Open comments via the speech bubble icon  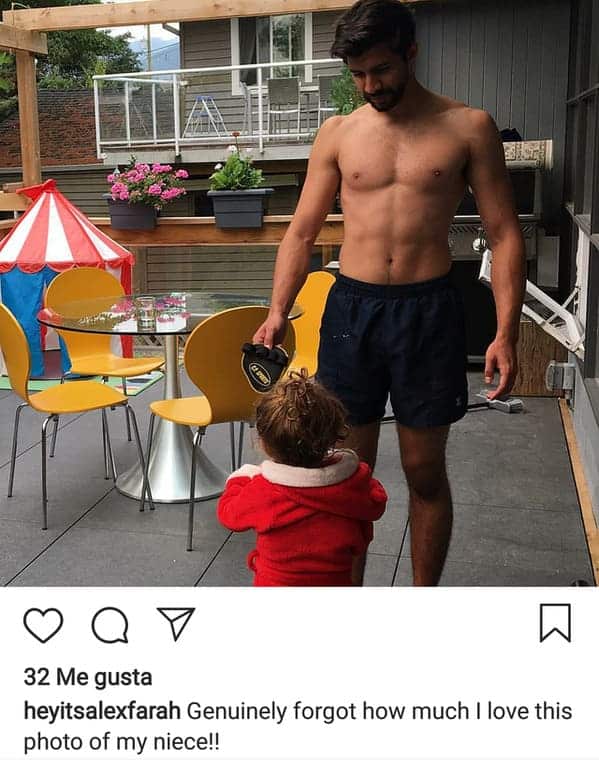pos(110,625)
